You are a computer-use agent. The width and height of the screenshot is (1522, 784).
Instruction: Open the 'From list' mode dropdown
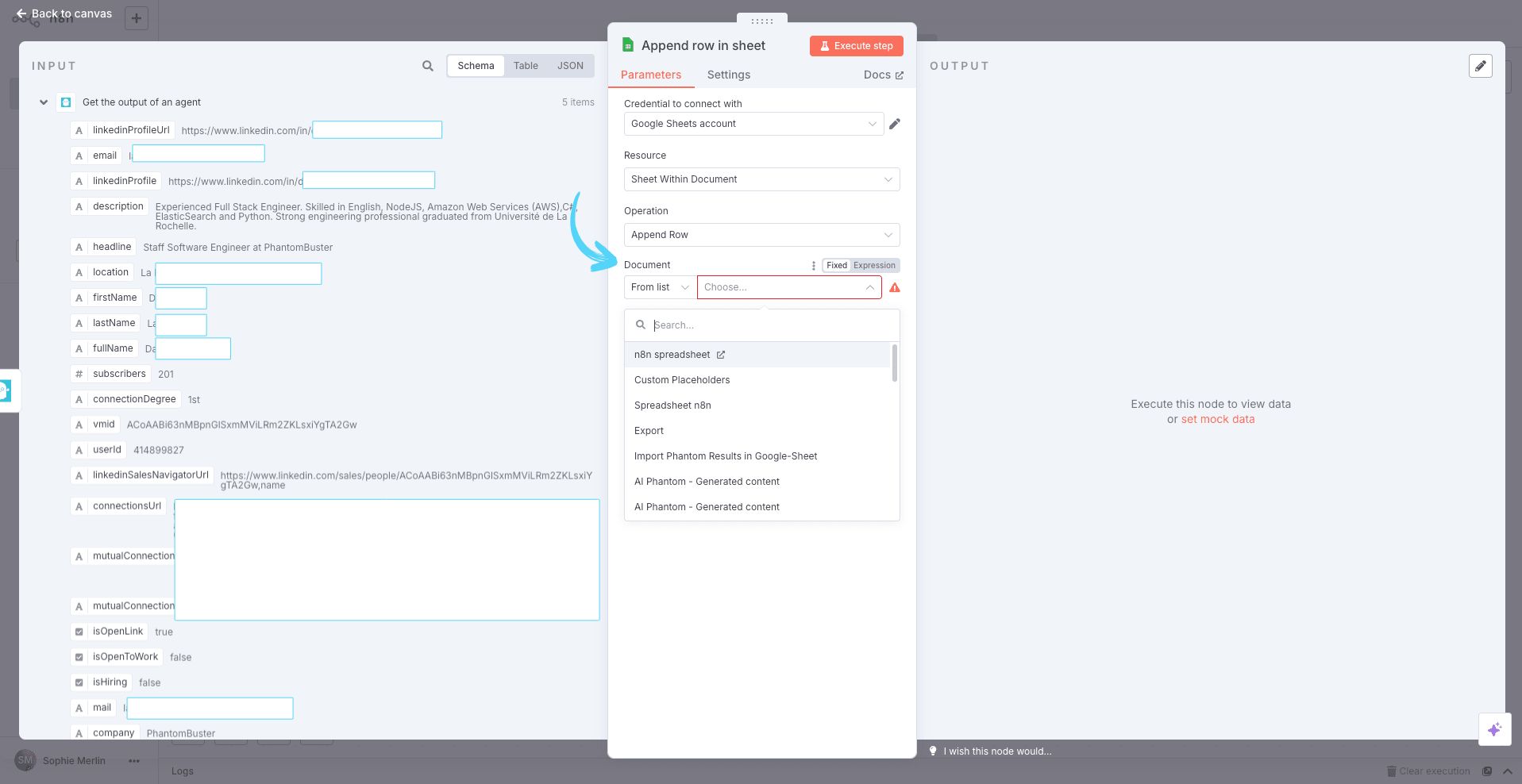(x=660, y=287)
